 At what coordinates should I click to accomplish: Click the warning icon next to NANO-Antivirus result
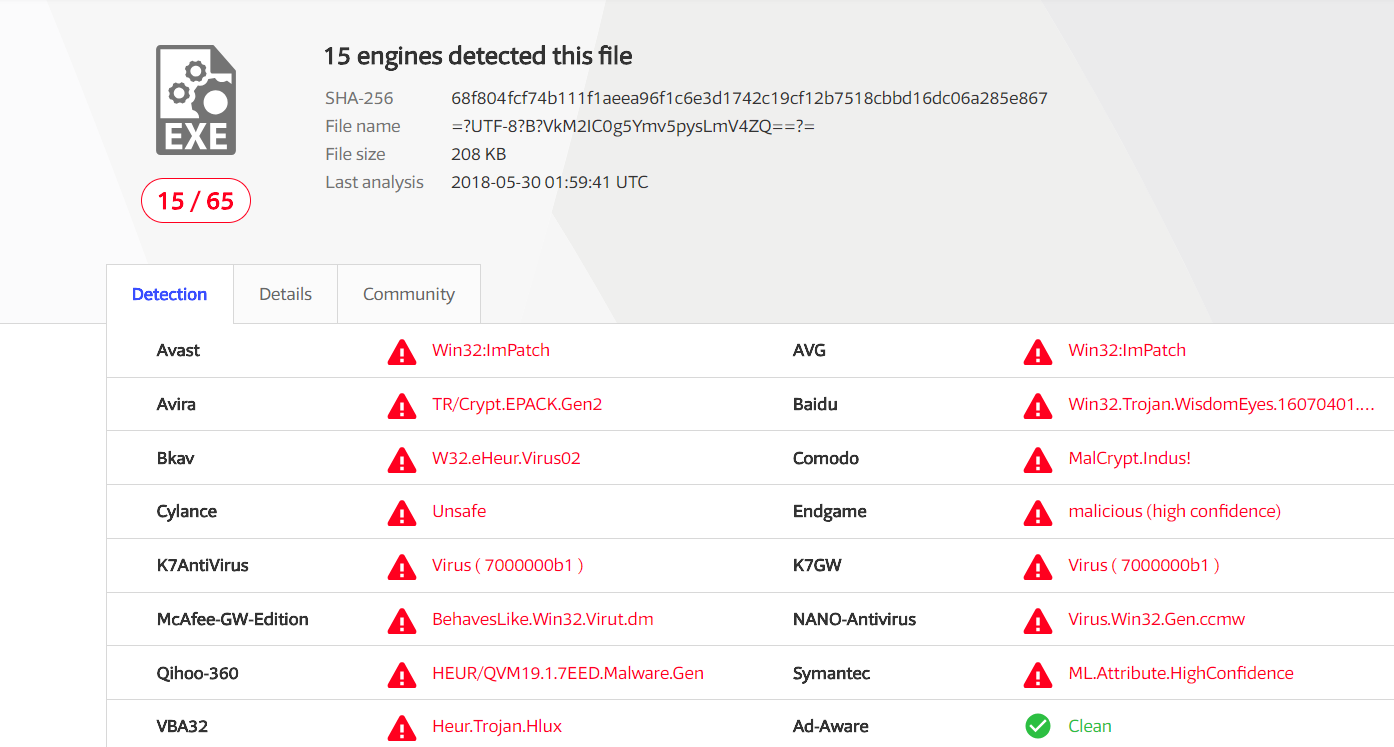(x=1038, y=621)
